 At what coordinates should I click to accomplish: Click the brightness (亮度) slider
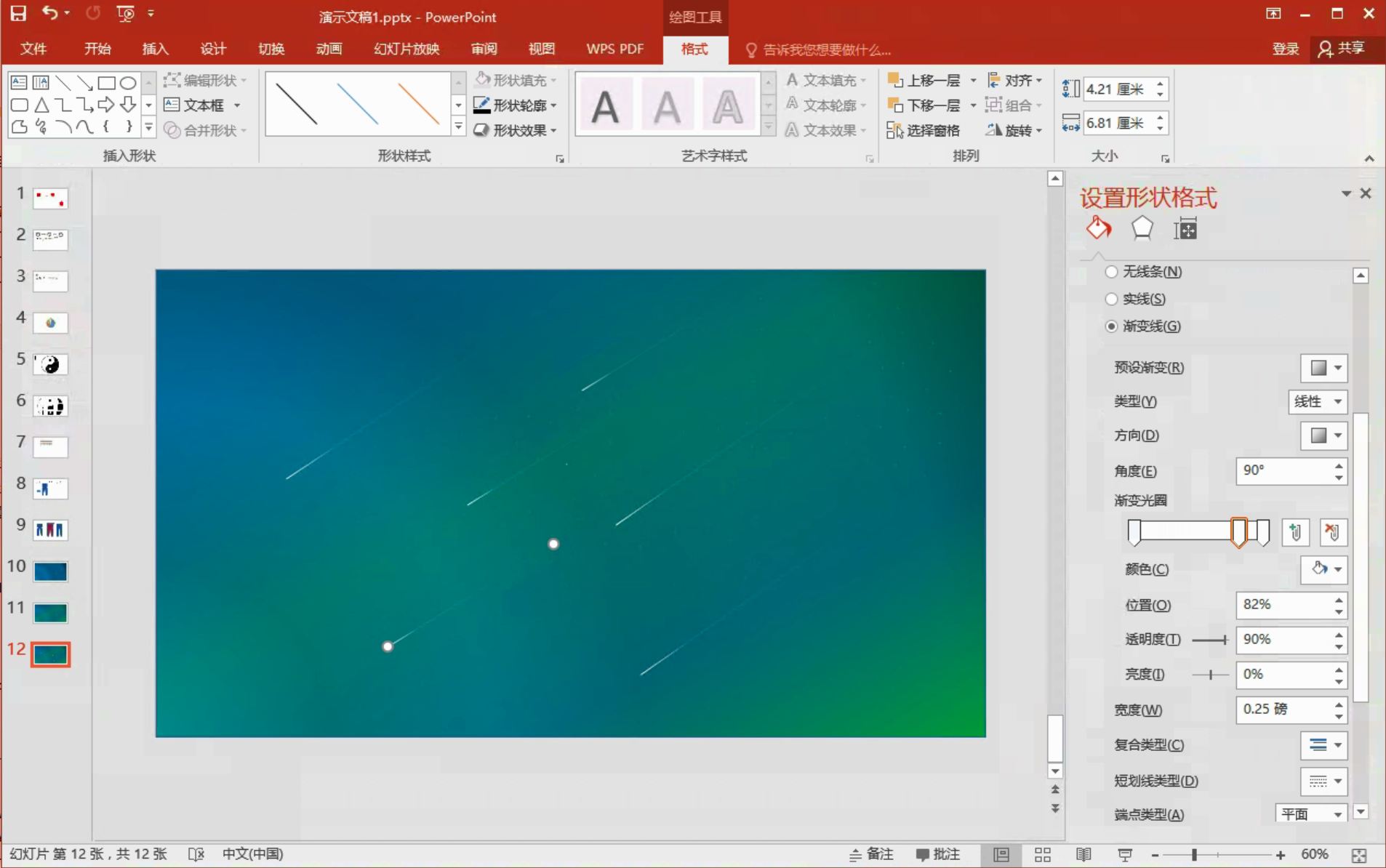[x=1210, y=675]
